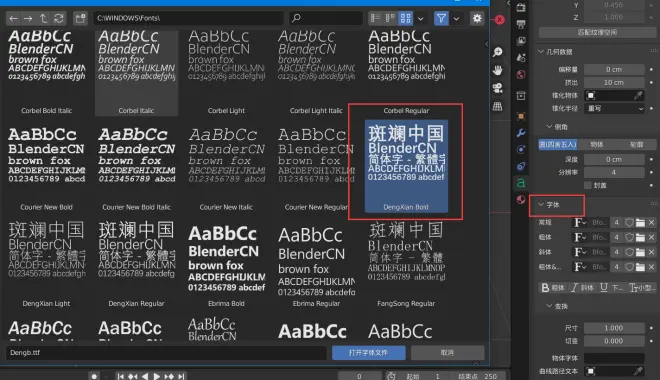
Task: Play animation in the timeline
Action: coord(157,376)
